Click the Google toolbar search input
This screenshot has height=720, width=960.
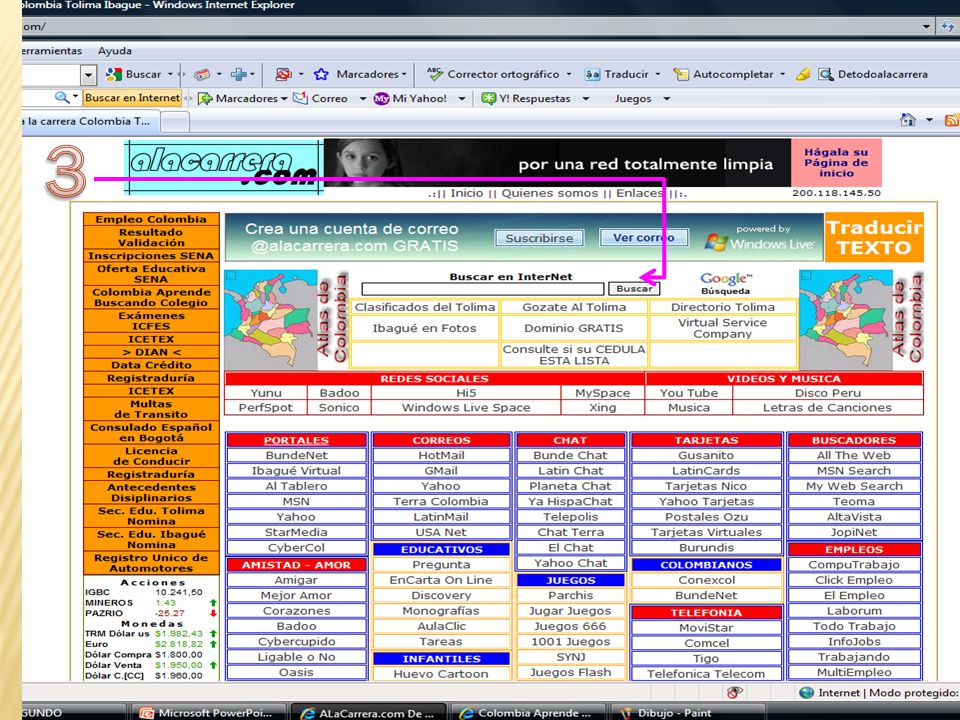click(x=51, y=75)
